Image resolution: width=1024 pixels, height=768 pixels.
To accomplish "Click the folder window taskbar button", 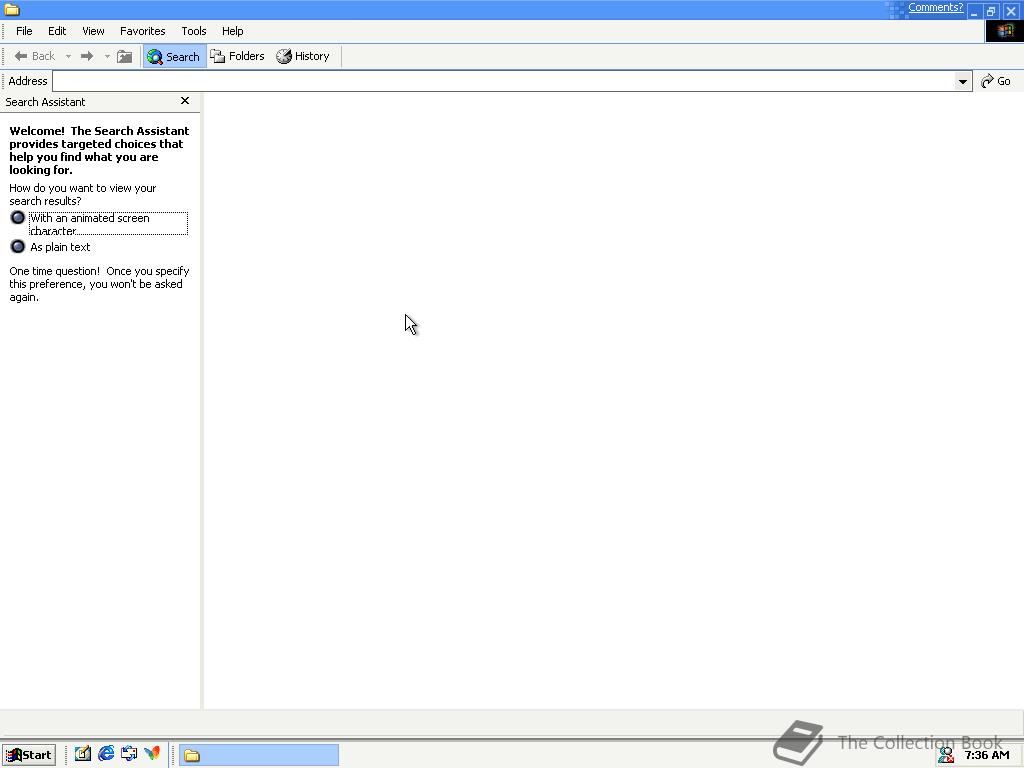I will pos(259,755).
